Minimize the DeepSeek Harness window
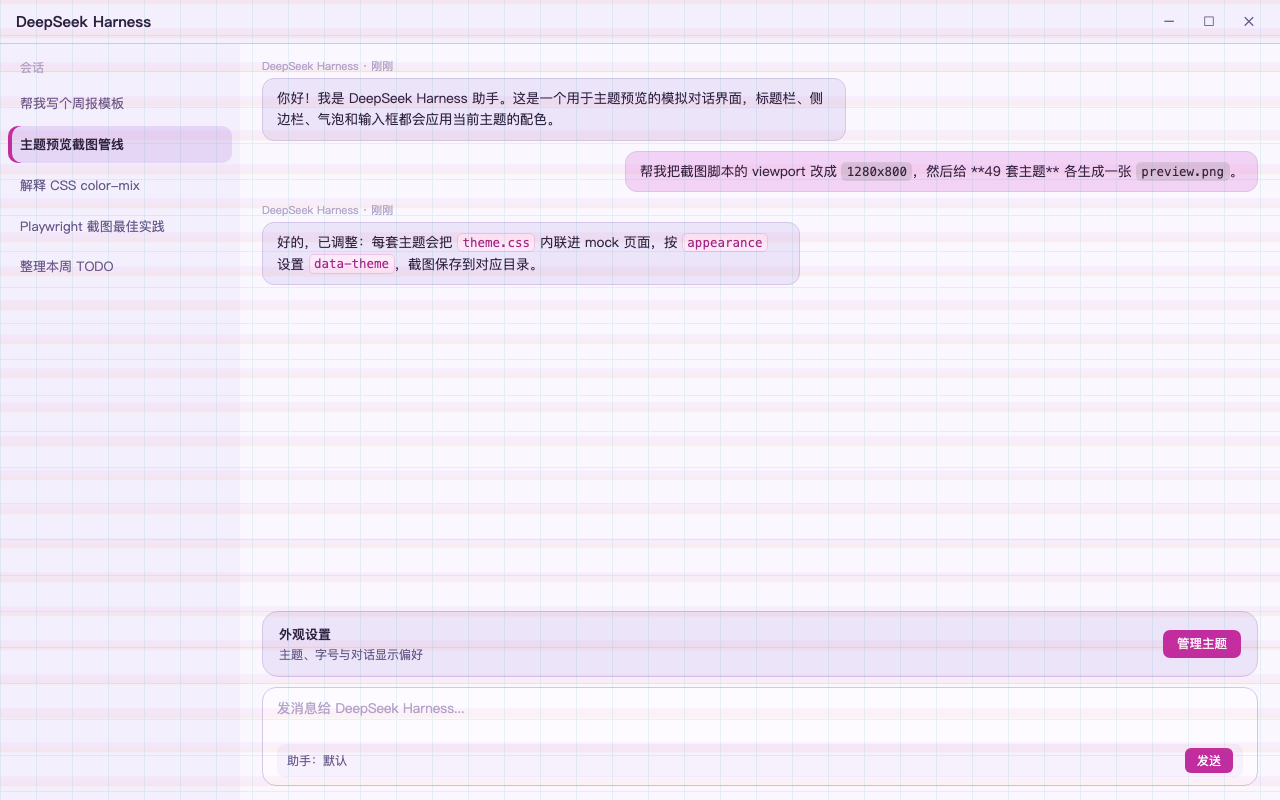Screen dimensions: 1280x800 tap(1169, 21)
